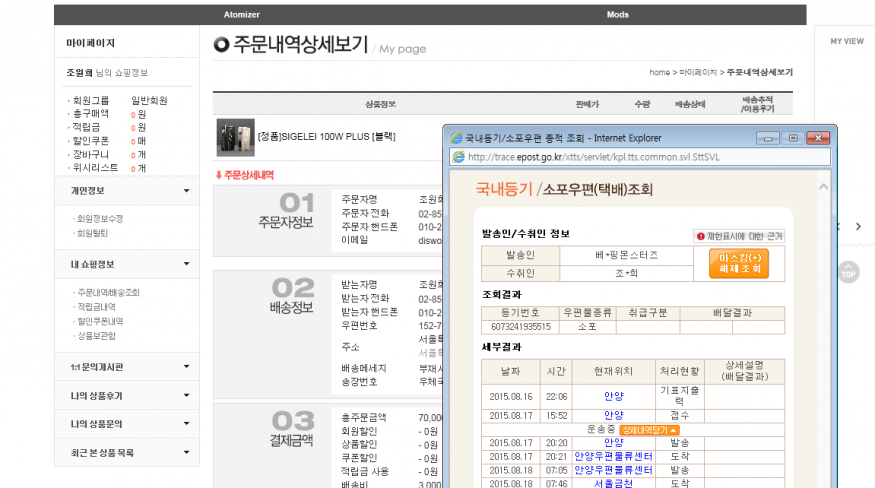
Task: Click the 서울금천 location link in tracking table
Action: [x=614, y=483]
